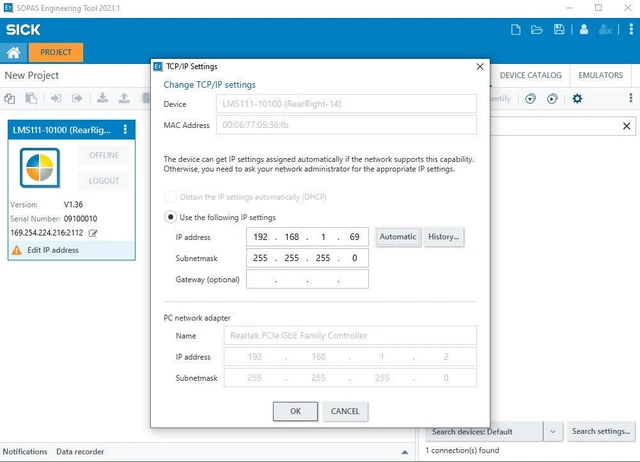Screen dimensions: 640x462
Task: Click the Gateway (optional) input field
Action: click(x=307, y=280)
